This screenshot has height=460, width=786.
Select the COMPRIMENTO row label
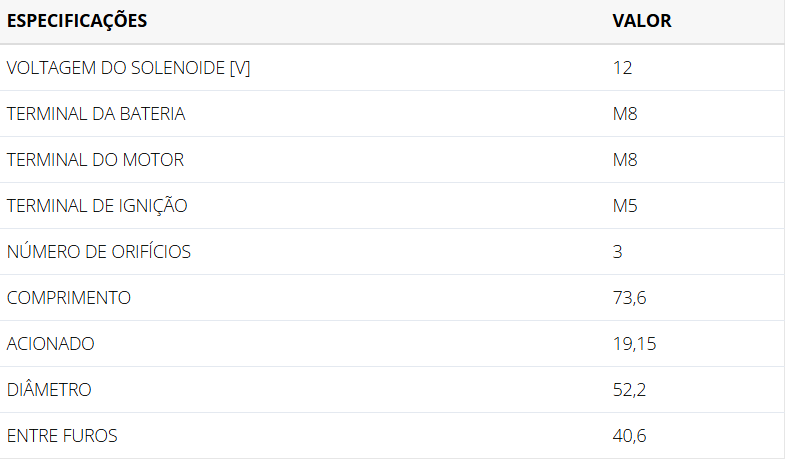(69, 298)
